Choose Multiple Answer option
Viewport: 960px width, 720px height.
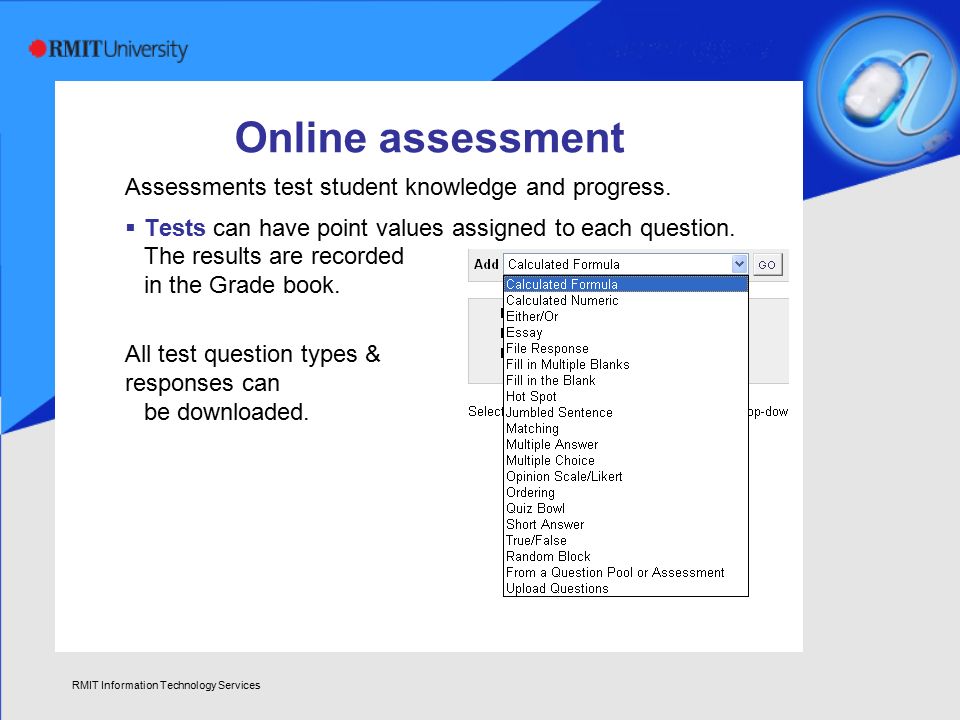pyautogui.click(x=626, y=444)
